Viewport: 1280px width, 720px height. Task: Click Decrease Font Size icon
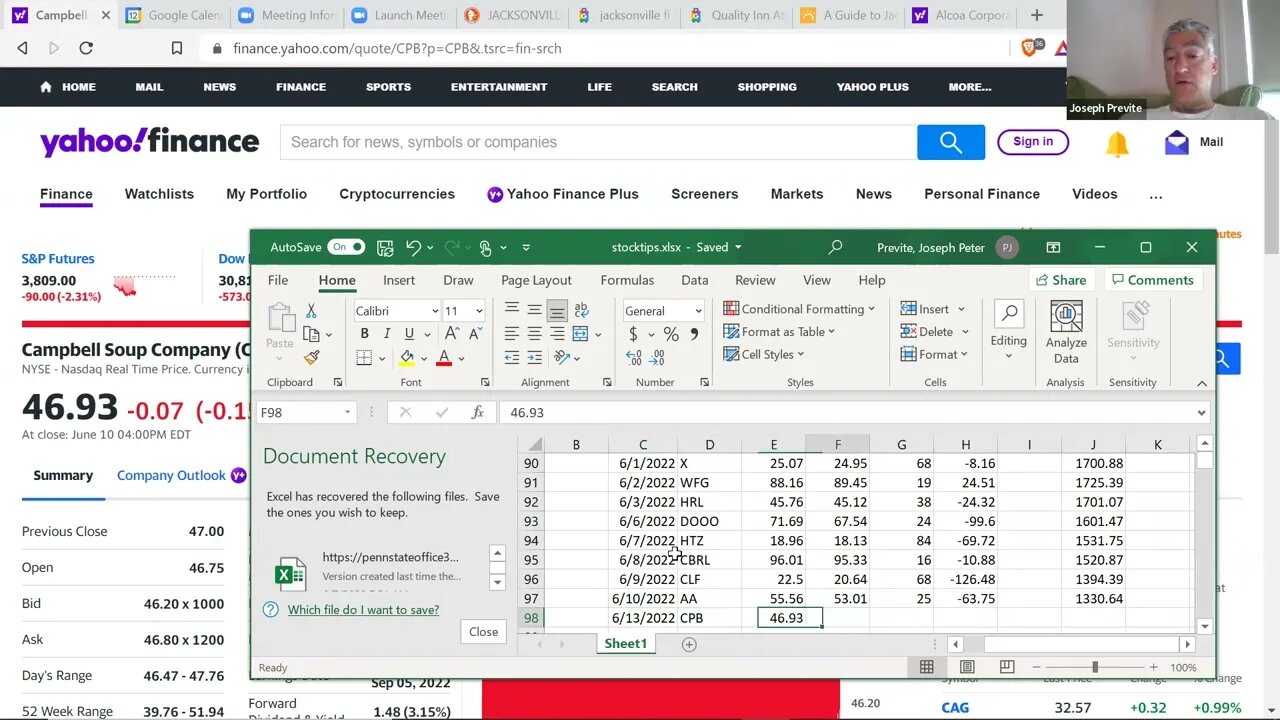click(474, 334)
